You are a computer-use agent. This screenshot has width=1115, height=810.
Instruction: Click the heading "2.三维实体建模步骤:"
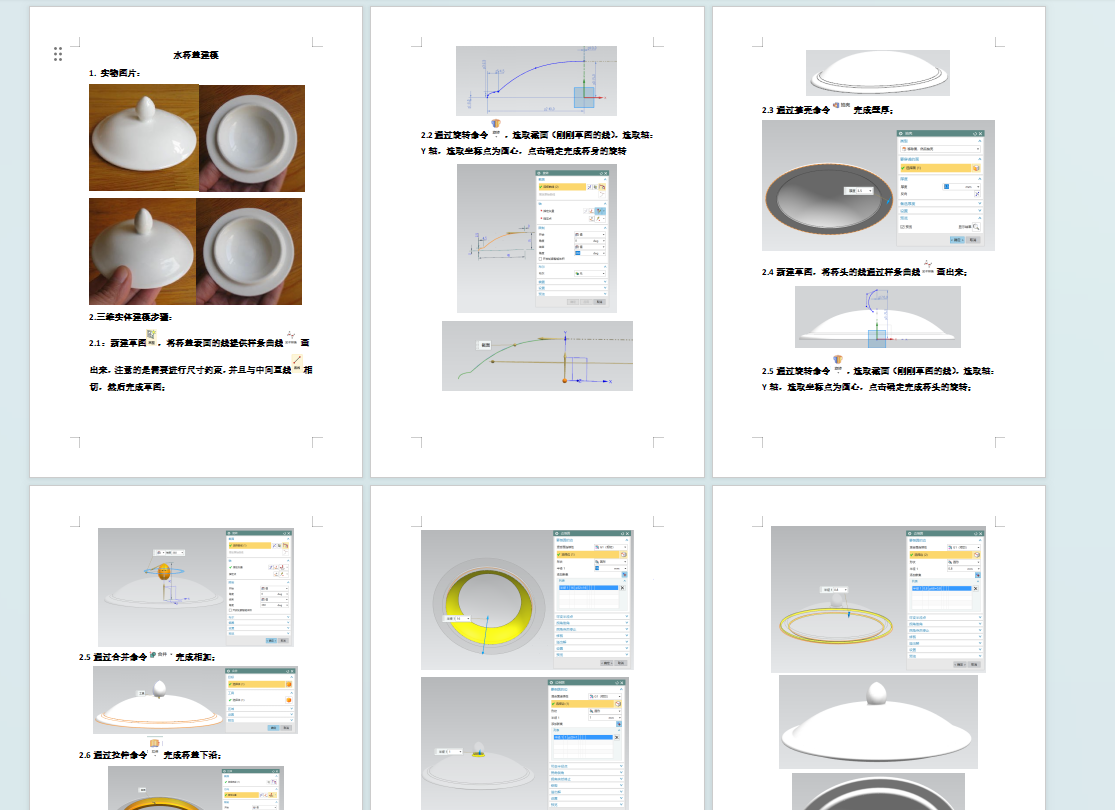tap(131, 317)
